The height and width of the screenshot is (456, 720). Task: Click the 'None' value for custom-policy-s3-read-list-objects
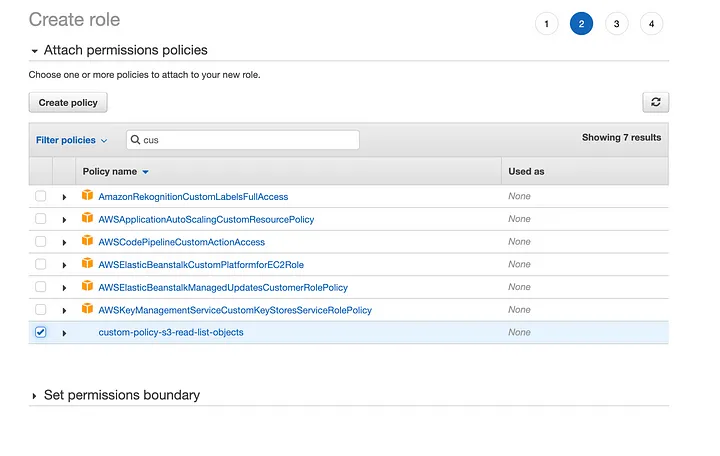click(519, 332)
